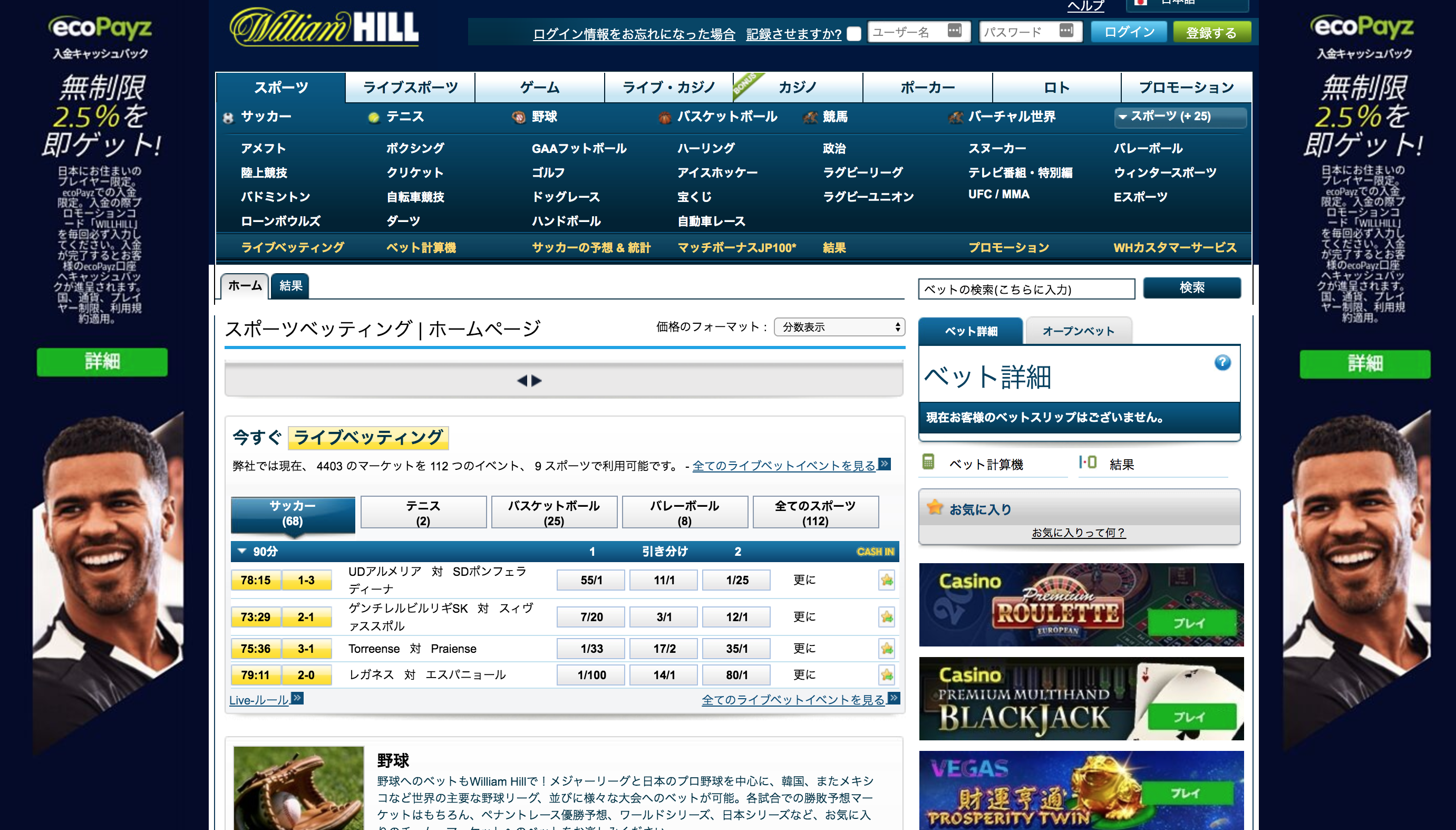Click the virtual world icon beside バーチャル世界
The height and width of the screenshot is (830, 1456).
[956, 118]
